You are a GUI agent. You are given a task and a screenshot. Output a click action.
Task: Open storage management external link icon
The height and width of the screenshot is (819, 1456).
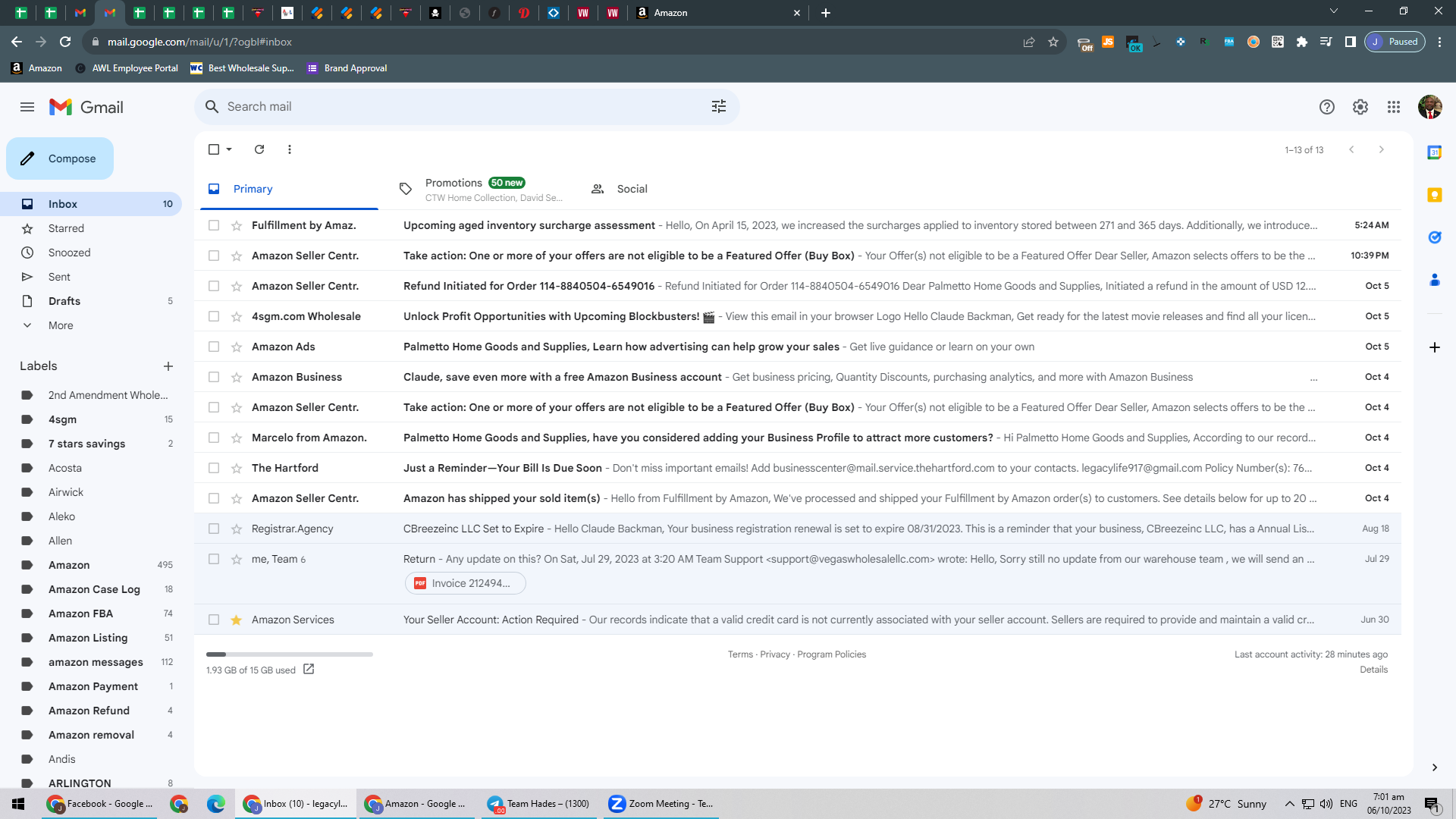click(x=309, y=670)
